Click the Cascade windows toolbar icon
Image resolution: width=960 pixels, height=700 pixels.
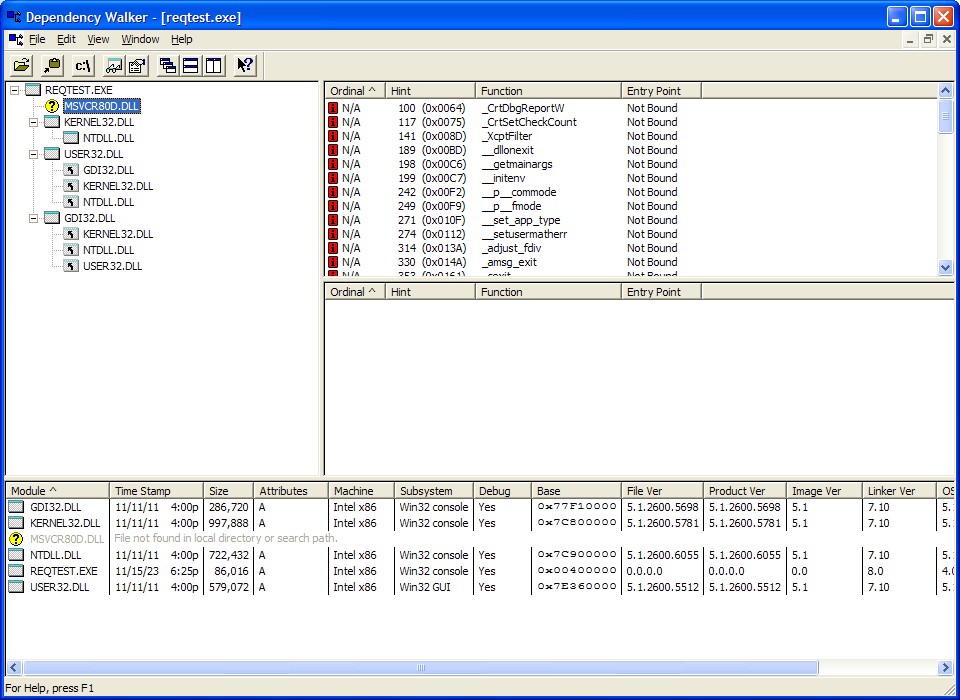(x=167, y=66)
